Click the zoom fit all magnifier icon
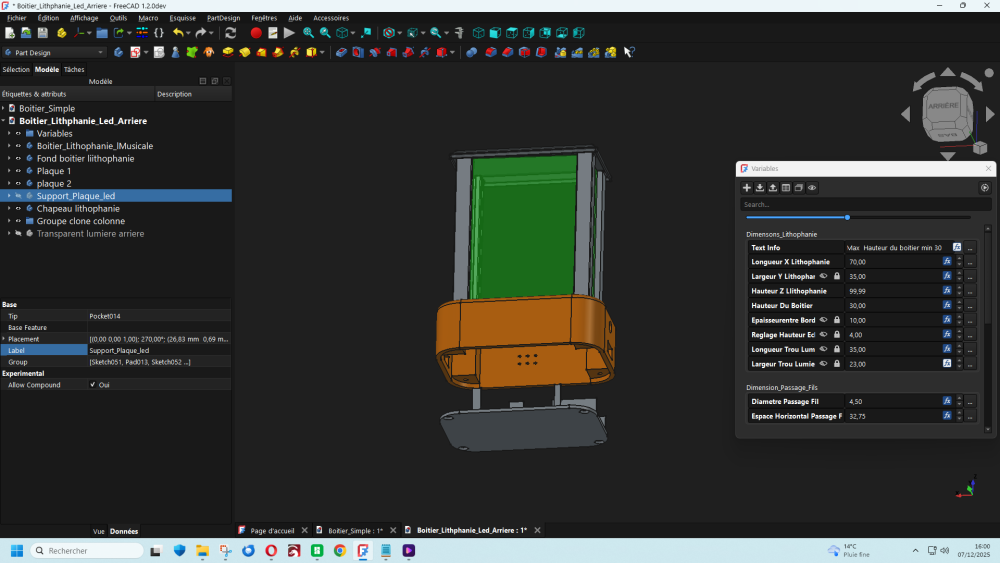This screenshot has width=1000, height=563. click(x=308, y=33)
